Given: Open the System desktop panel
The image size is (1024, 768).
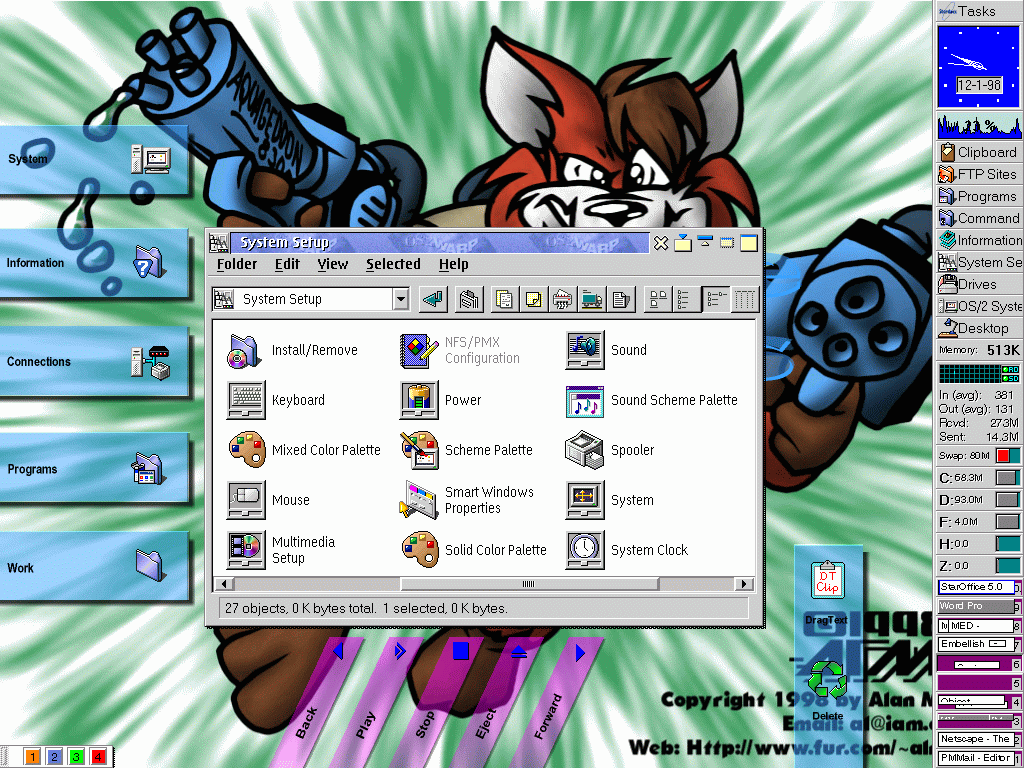Looking at the screenshot, I should [94, 159].
